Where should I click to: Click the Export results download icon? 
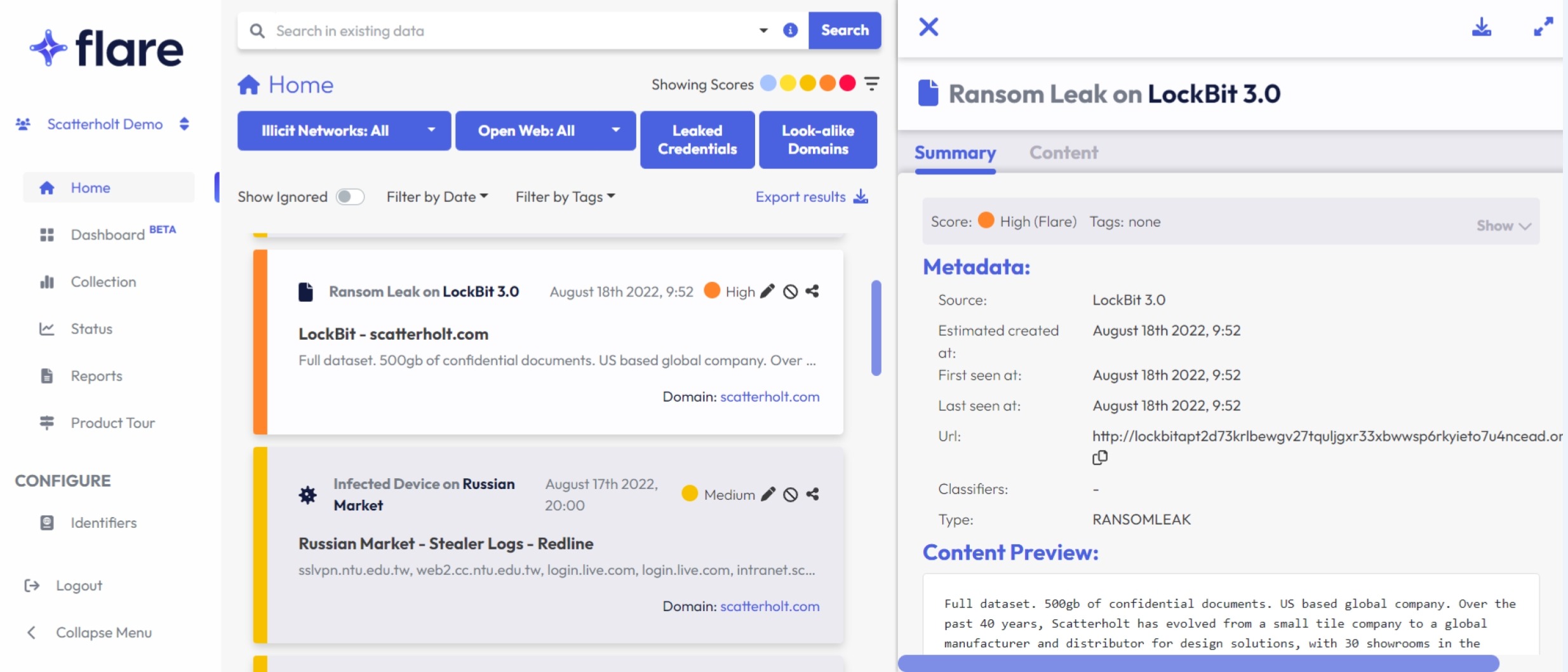pyautogui.click(x=861, y=196)
